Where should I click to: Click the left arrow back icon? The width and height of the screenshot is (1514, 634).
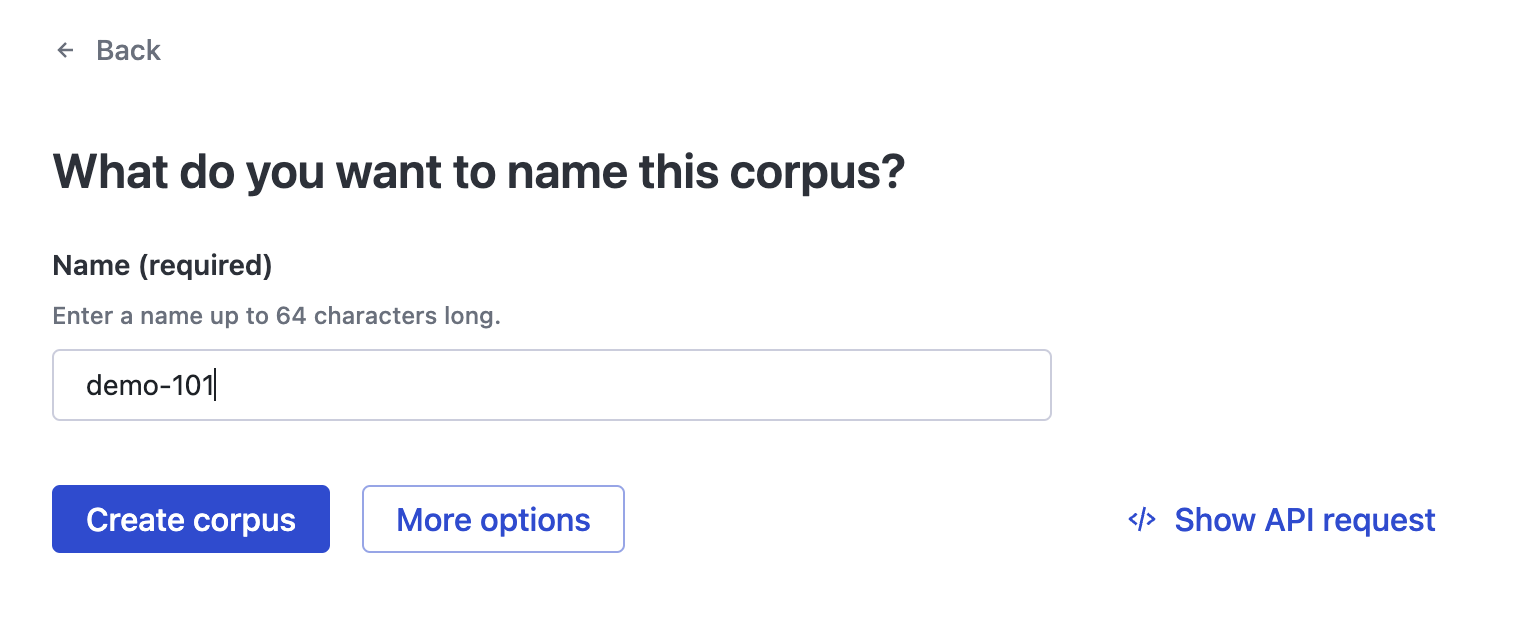(66, 50)
